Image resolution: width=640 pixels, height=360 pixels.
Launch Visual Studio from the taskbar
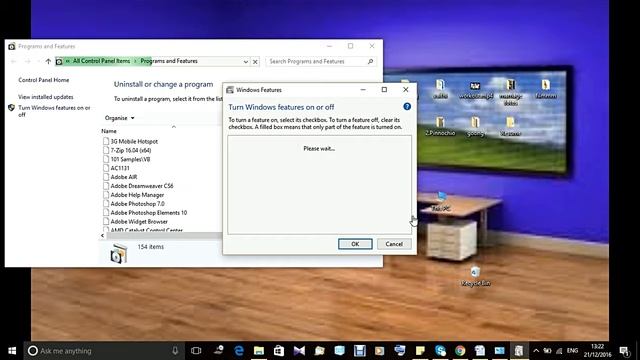299,351
